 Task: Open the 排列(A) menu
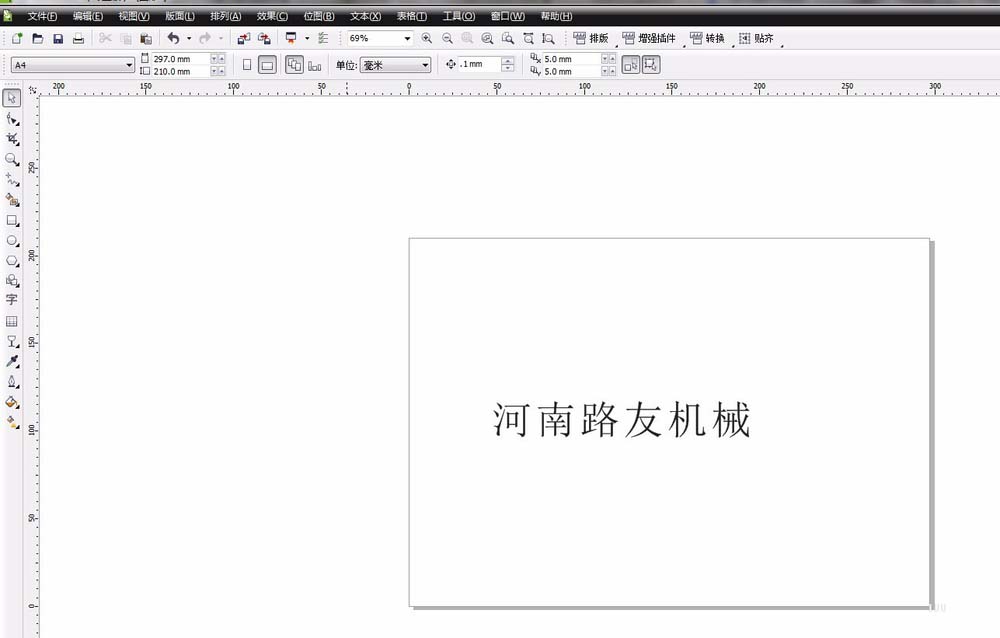coord(226,16)
